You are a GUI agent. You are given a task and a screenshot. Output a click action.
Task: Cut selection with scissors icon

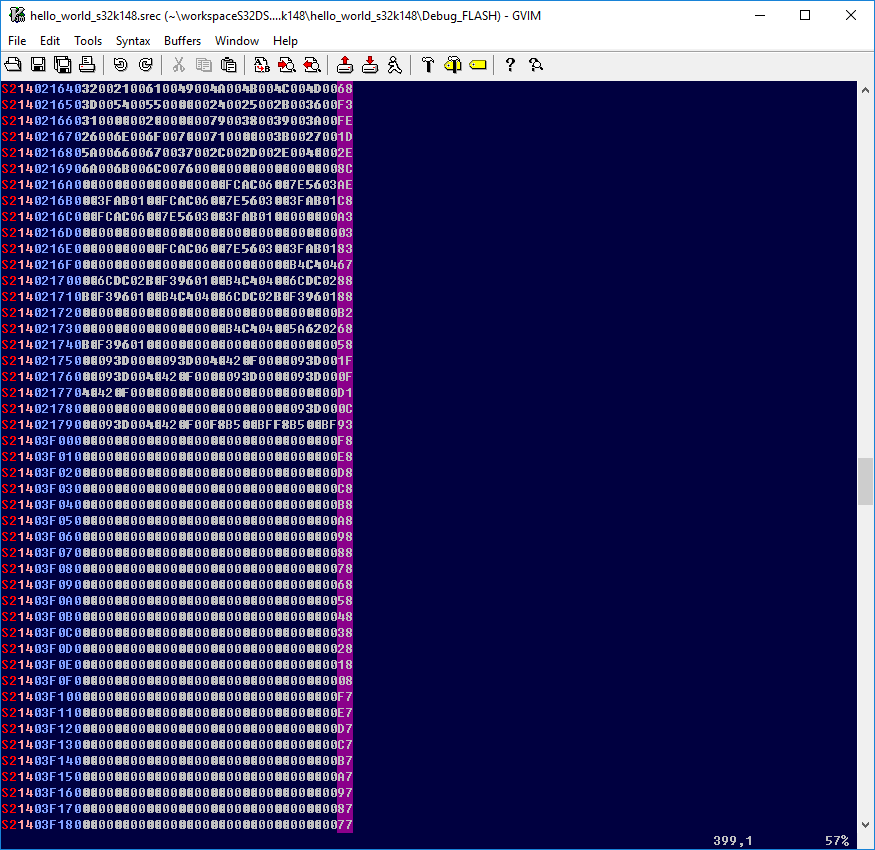pyautogui.click(x=179, y=65)
